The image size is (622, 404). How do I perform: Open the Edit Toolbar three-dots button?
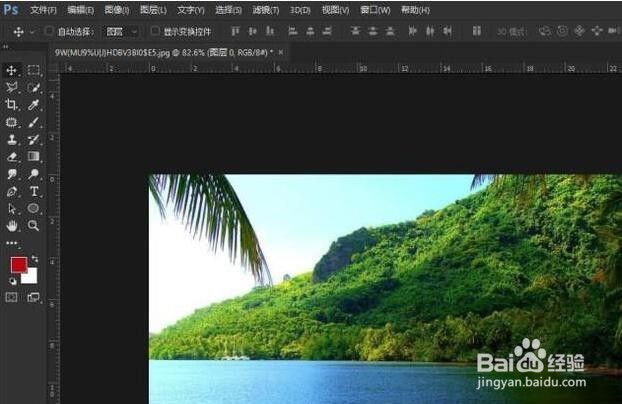(x=12, y=243)
